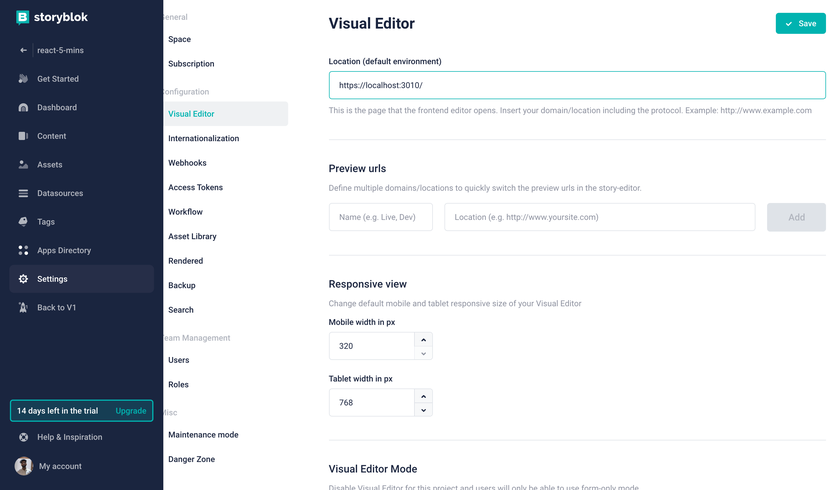840x490 pixels.
Task: Click react-5-mins space name
Action: coord(60,50)
